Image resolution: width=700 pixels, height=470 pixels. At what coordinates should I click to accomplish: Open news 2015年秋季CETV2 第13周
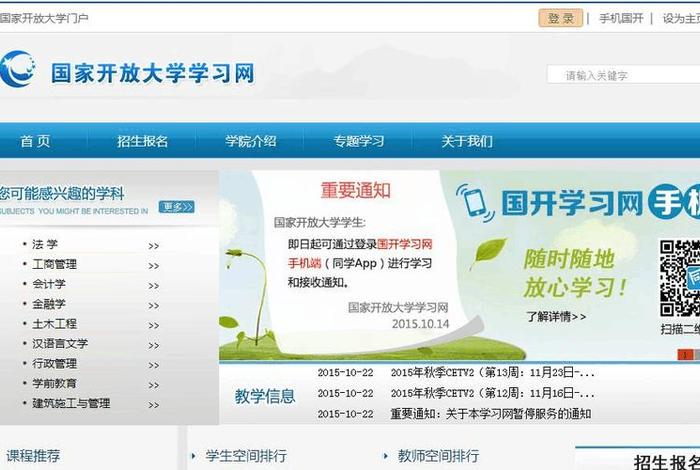tap(492, 372)
